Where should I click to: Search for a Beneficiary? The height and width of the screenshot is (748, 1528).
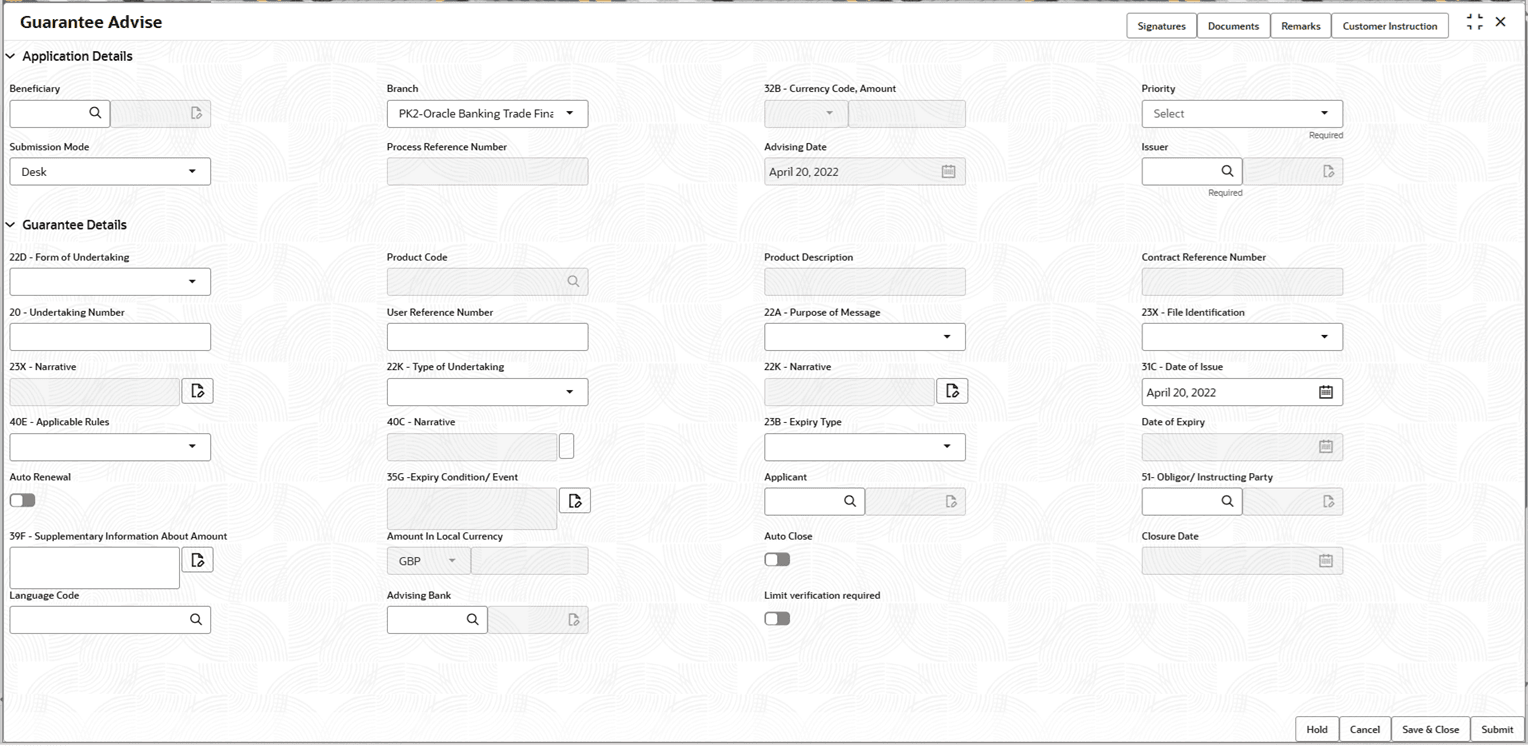(96, 113)
